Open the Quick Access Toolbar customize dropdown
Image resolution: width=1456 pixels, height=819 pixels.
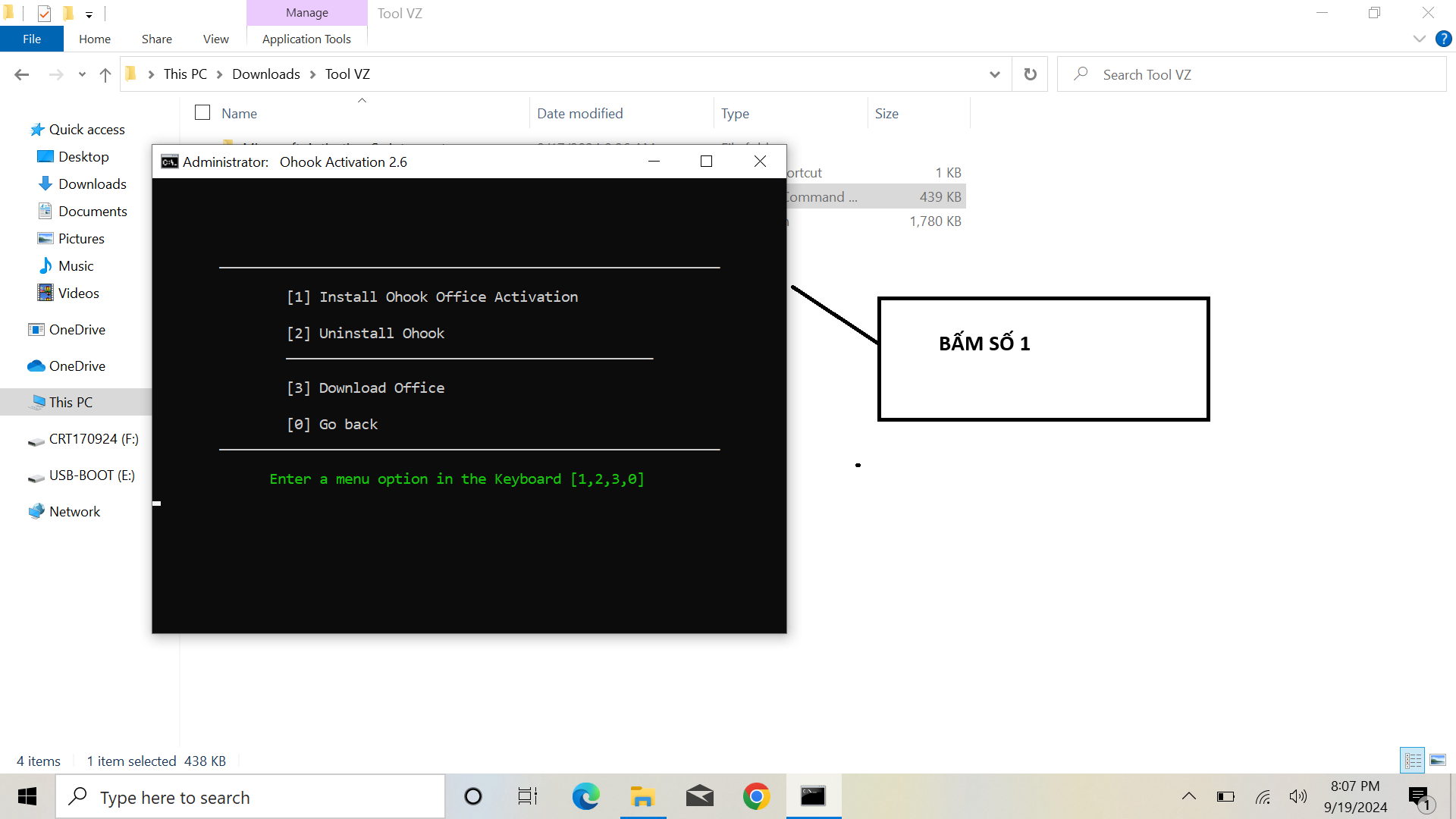pos(89,14)
